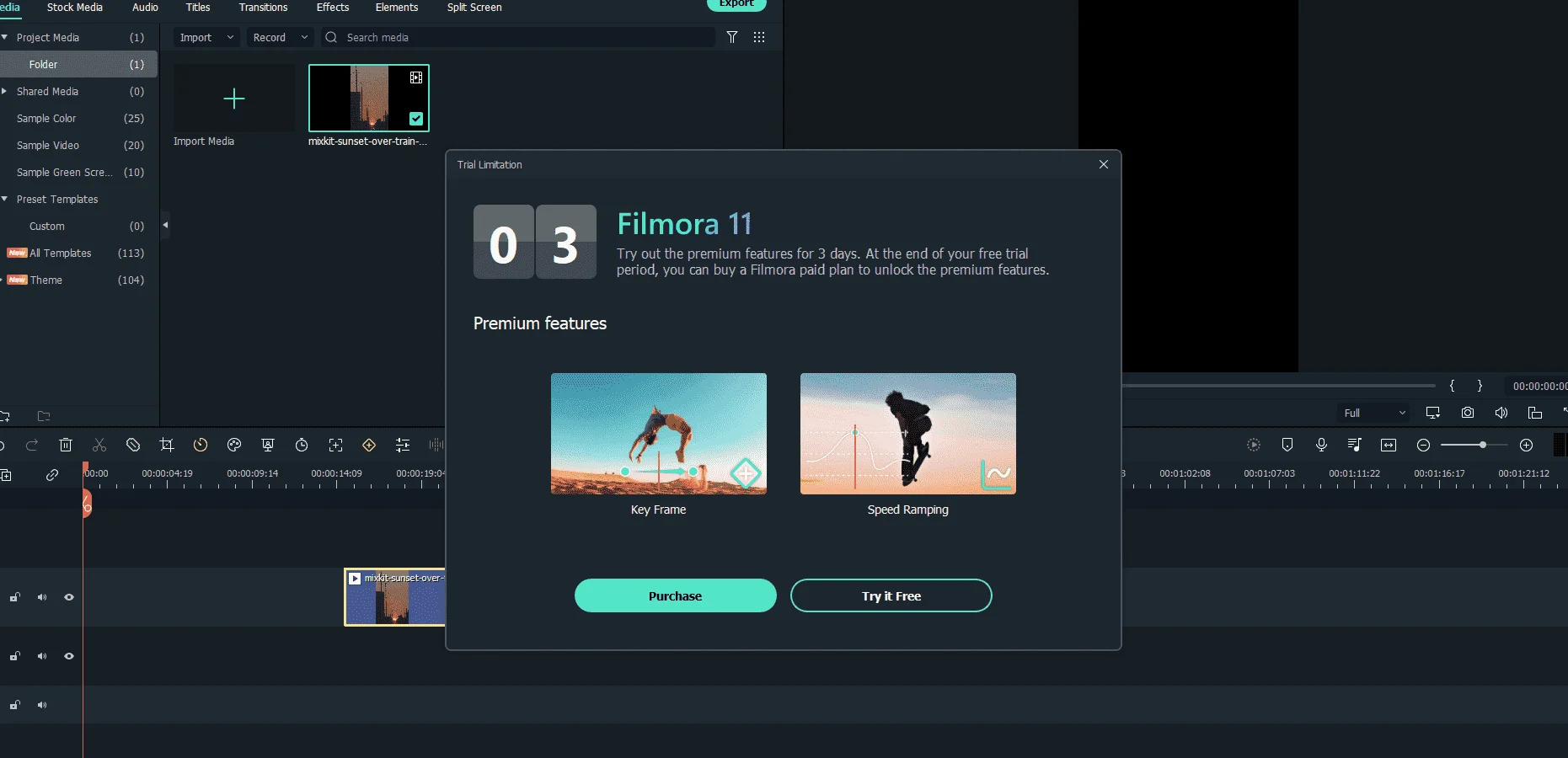Zoom in the timeline with the plus icon
The width and height of the screenshot is (1568, 758).
click(x=1526, y=445)
